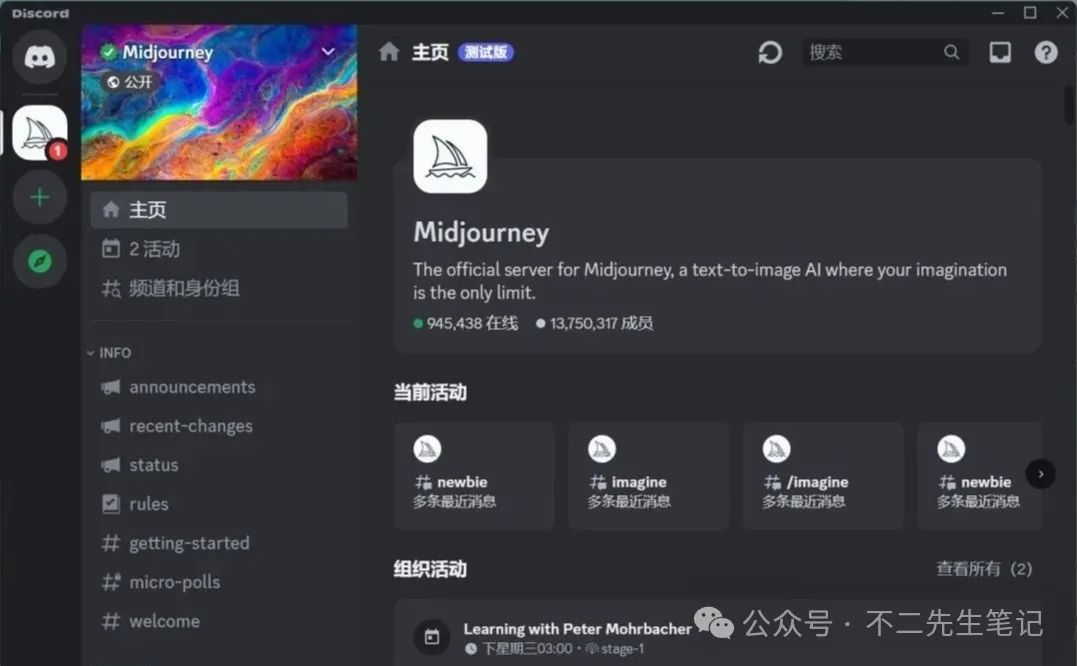Open the imagine activity card
The height and width of the screenshot is (666, 1077).
648,476
